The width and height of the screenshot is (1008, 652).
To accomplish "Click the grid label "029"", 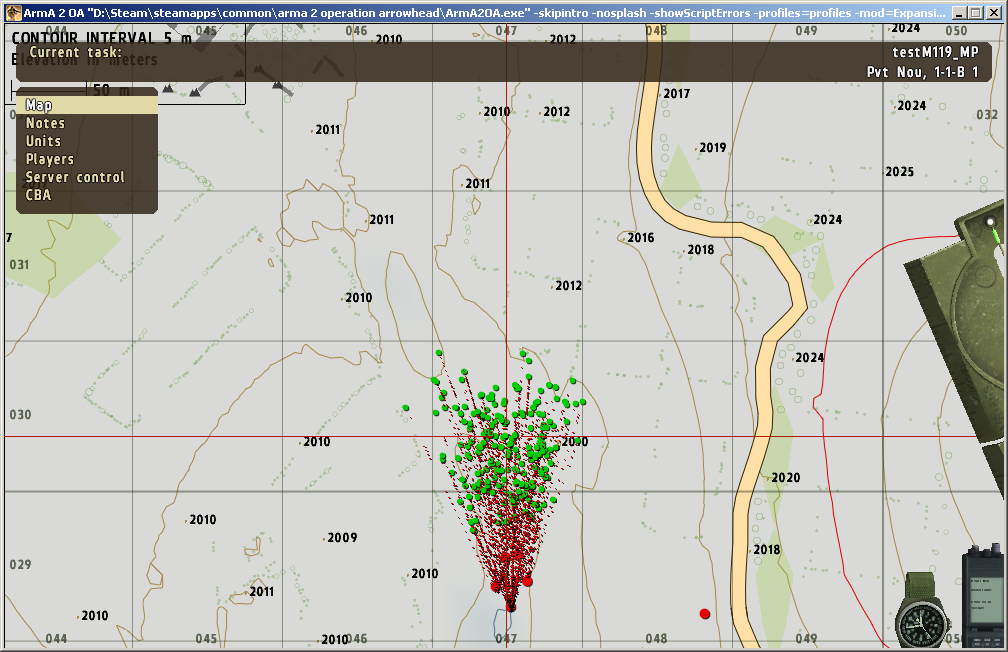I will [20, 565].
